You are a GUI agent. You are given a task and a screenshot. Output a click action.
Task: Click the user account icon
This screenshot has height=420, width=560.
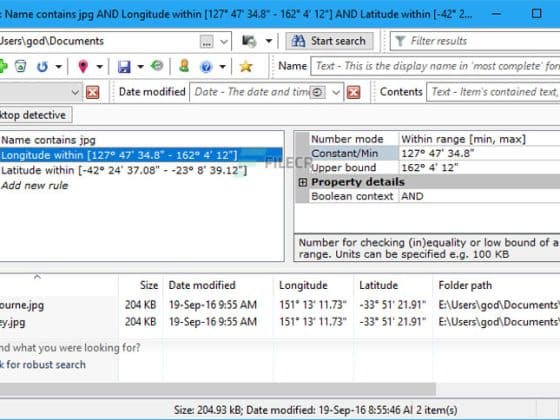click(x=184, y=66)
